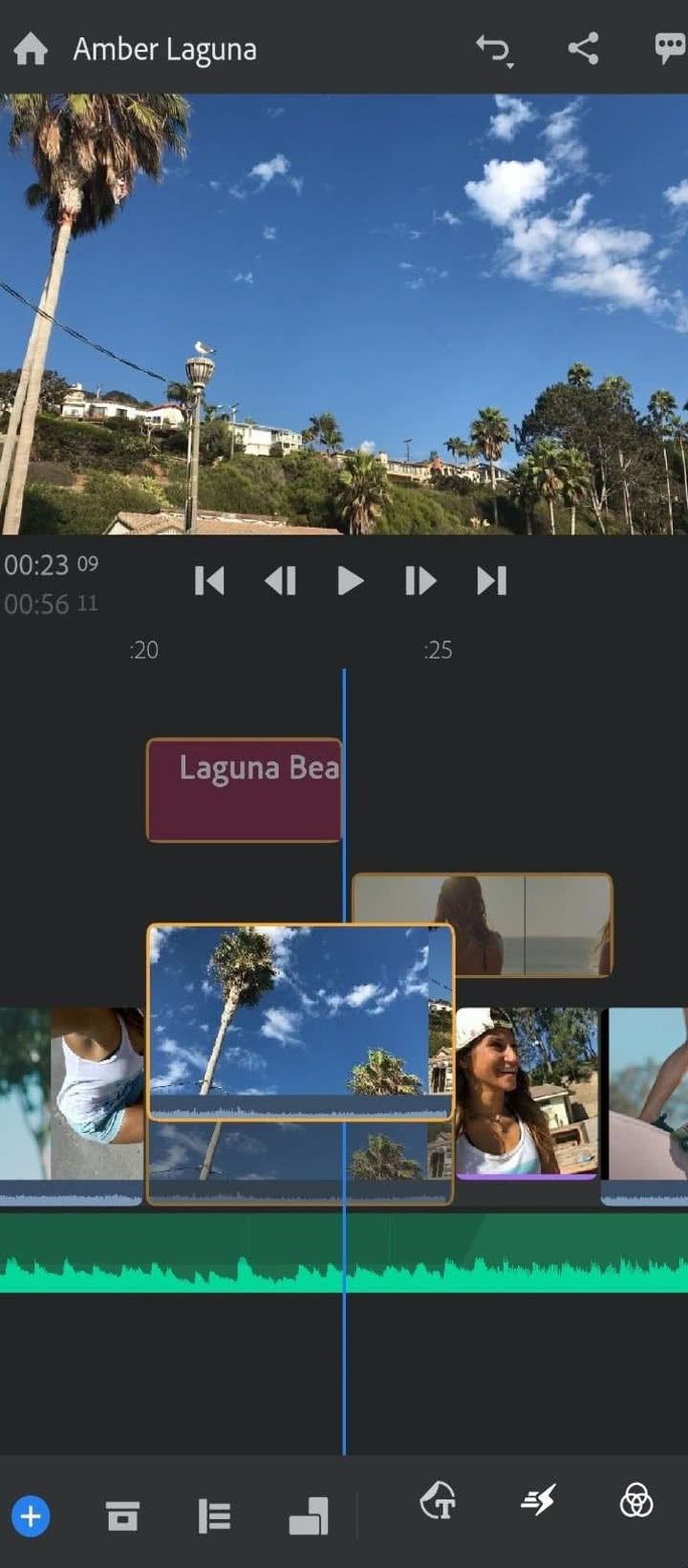This screenshot has width=688, height=1568.
Task: Play the video preview
Action: tap(351, 580)
